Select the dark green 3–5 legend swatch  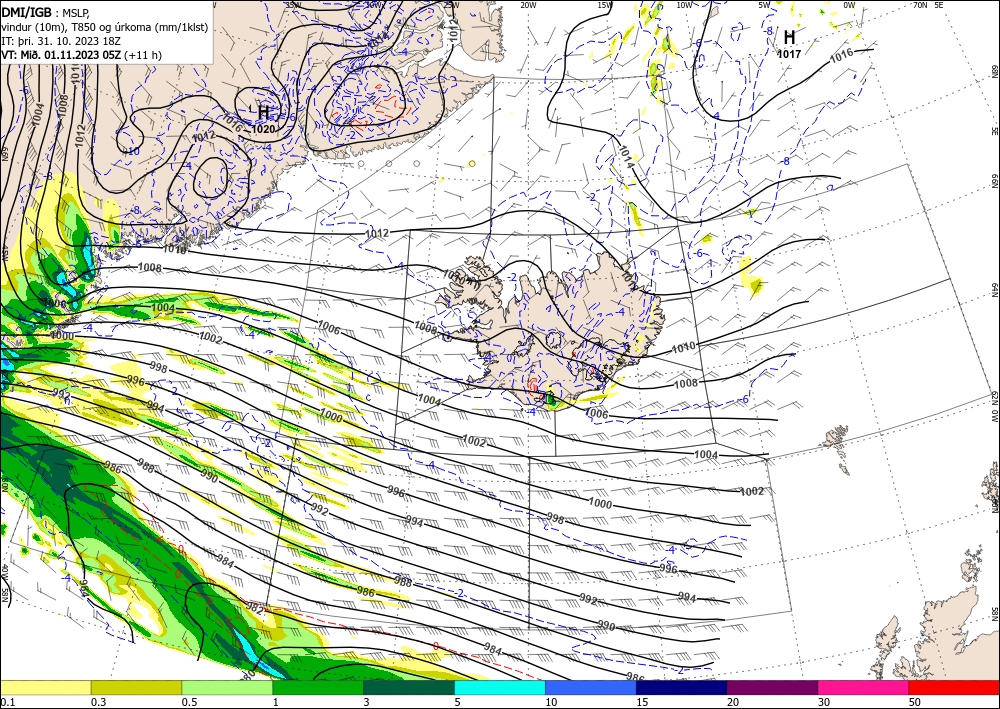409,687
